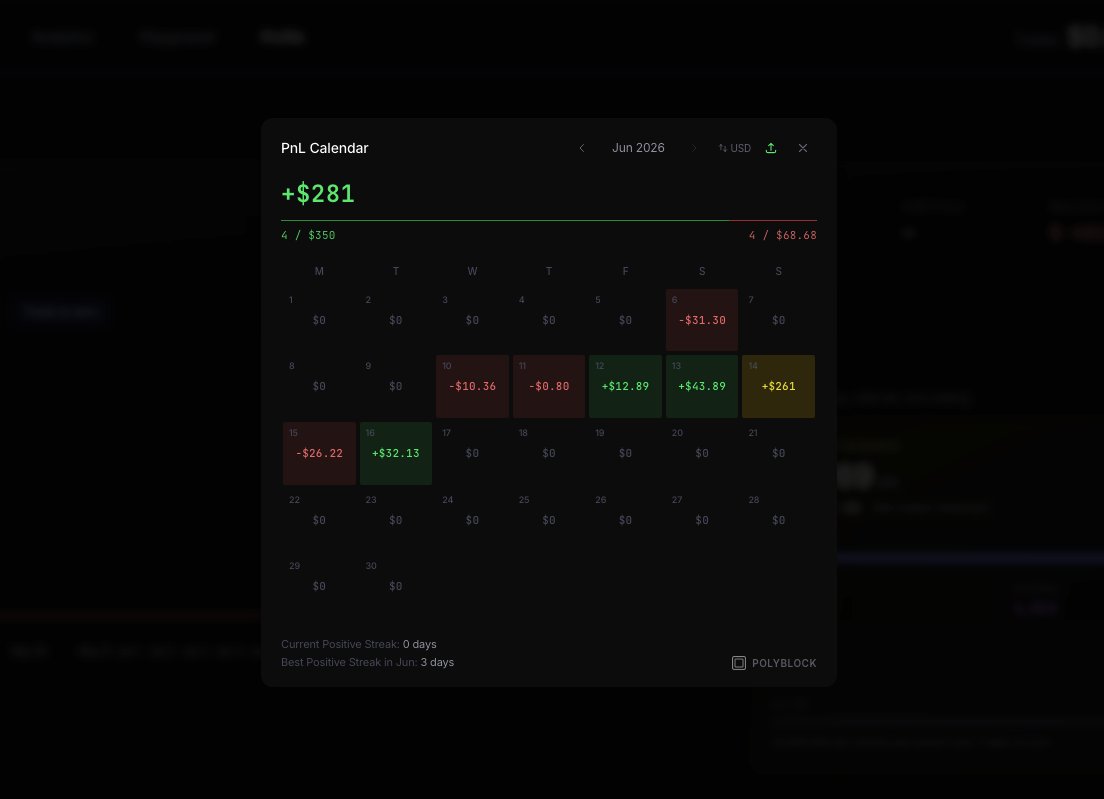Click the PnL Calendar title

coord(325,148)
